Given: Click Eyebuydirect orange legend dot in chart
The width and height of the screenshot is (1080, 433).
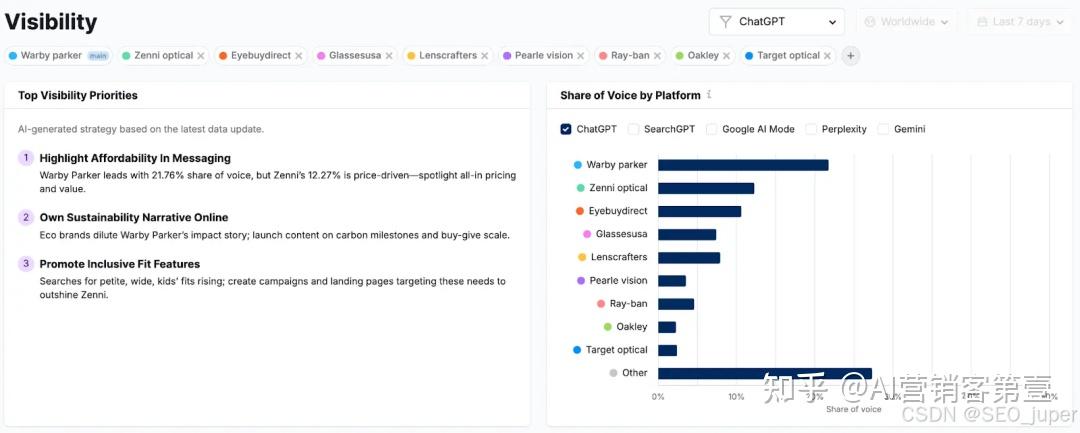Looking at the screenshot, I should point(580,211).
